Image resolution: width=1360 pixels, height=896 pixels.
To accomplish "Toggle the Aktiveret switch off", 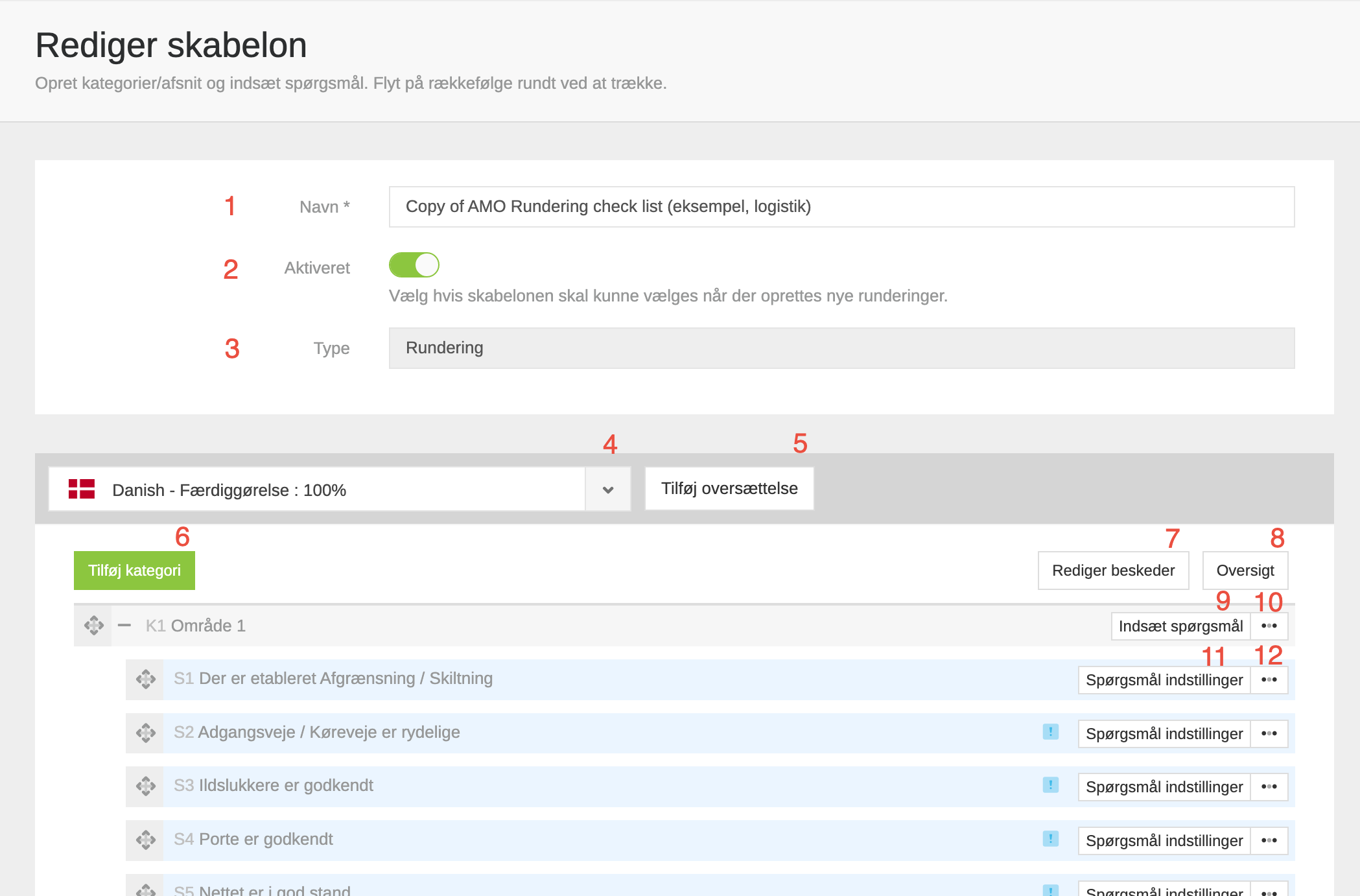I will click(x=414, y=265).
